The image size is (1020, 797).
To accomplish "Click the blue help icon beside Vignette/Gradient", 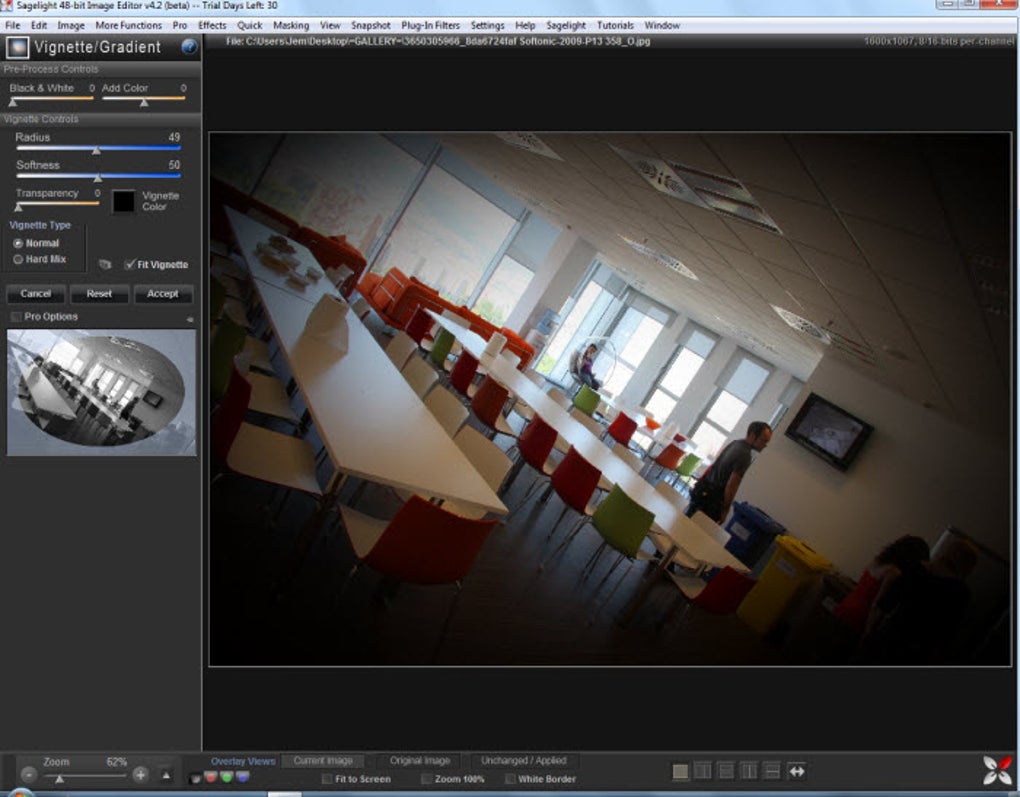I will [189, 47].
